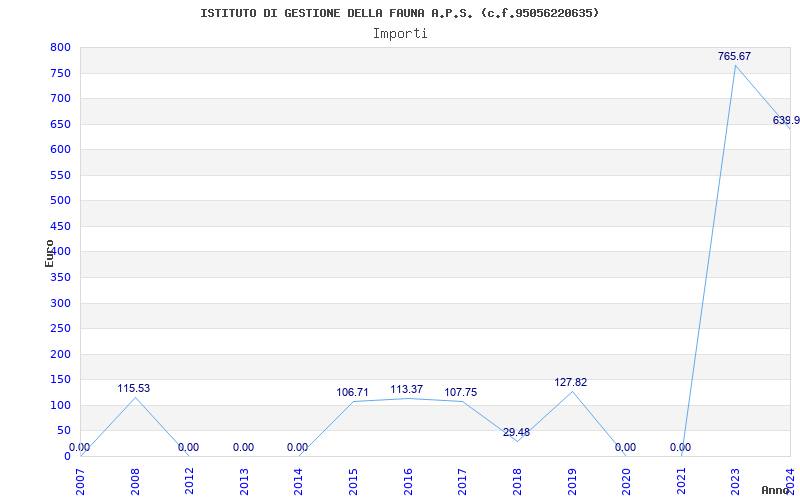Click the 650 y-axis tick label
This screenshot has height=500, width=800.
tap(60, 124)
